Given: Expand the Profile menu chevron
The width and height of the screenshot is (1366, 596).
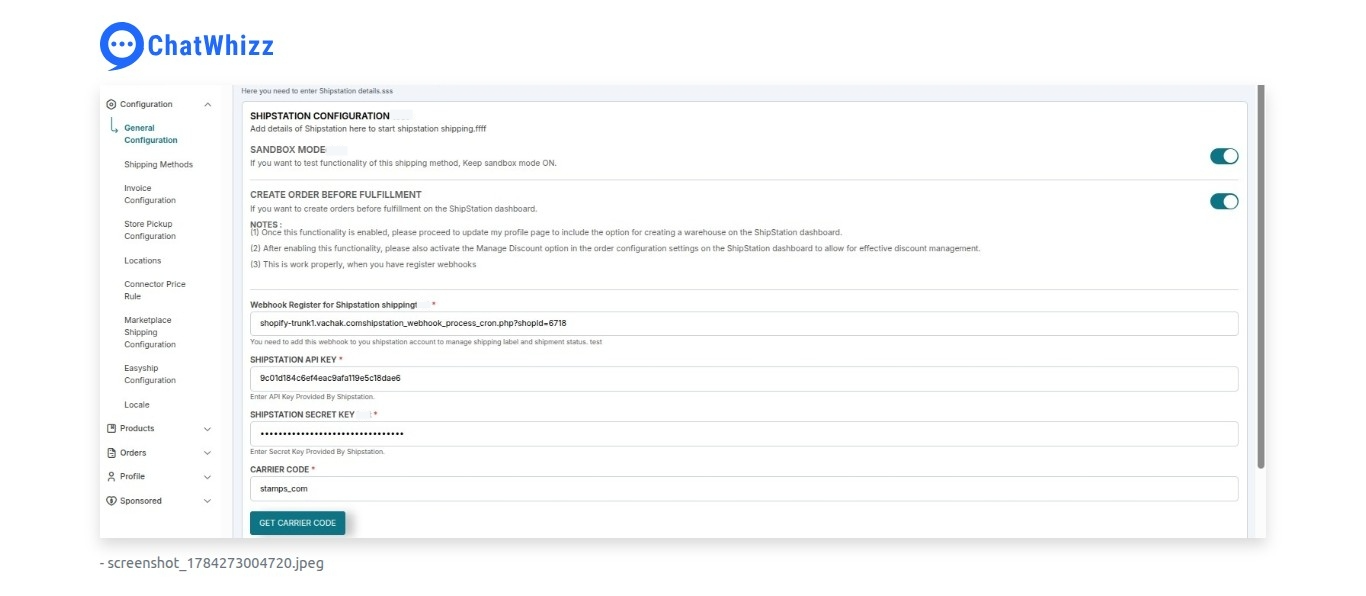Looking at the screenshot, I should pyautogui.click(x=207, y=477).
